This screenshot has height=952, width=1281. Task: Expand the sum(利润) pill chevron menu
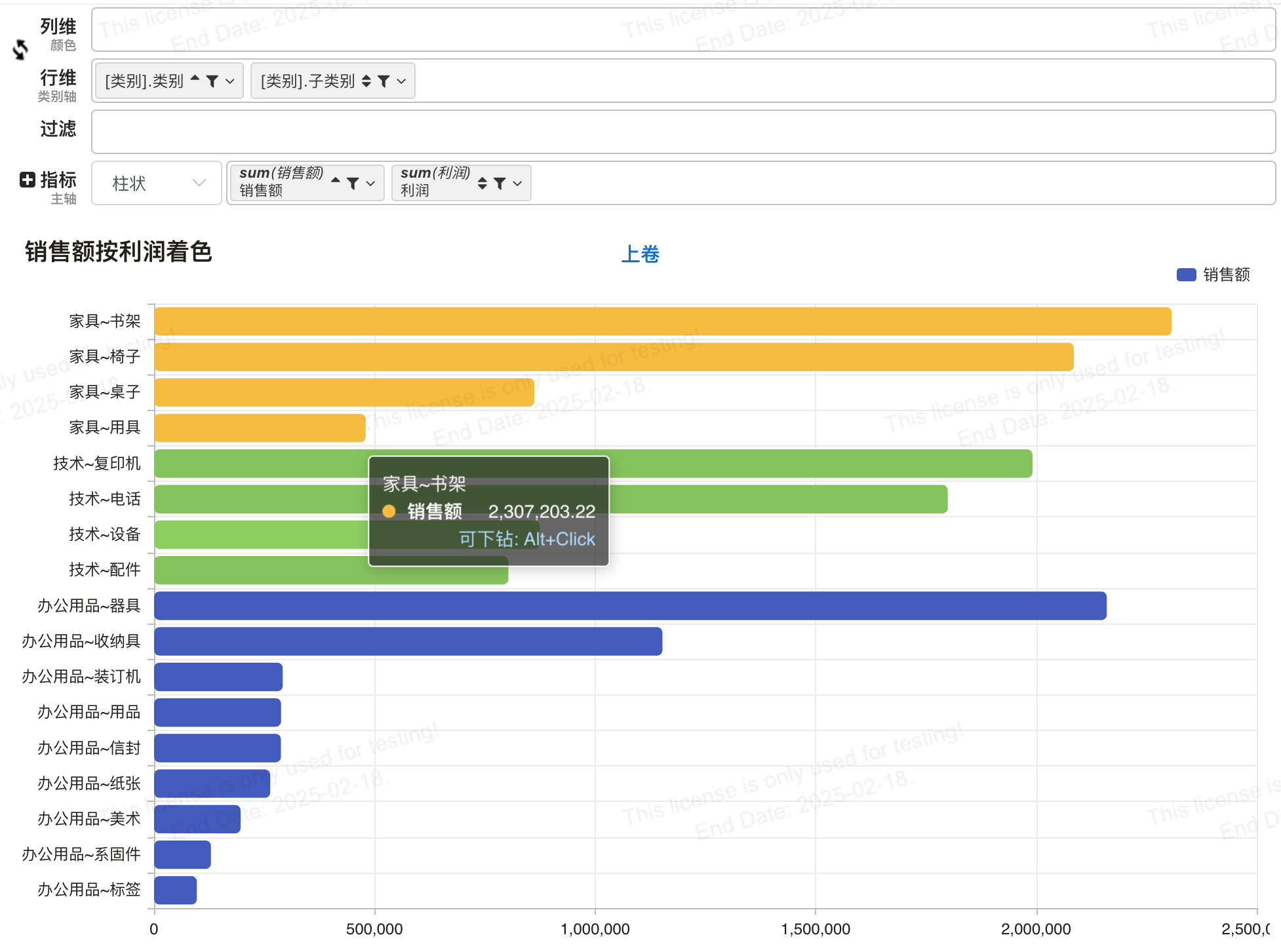(x=517, y=184)
